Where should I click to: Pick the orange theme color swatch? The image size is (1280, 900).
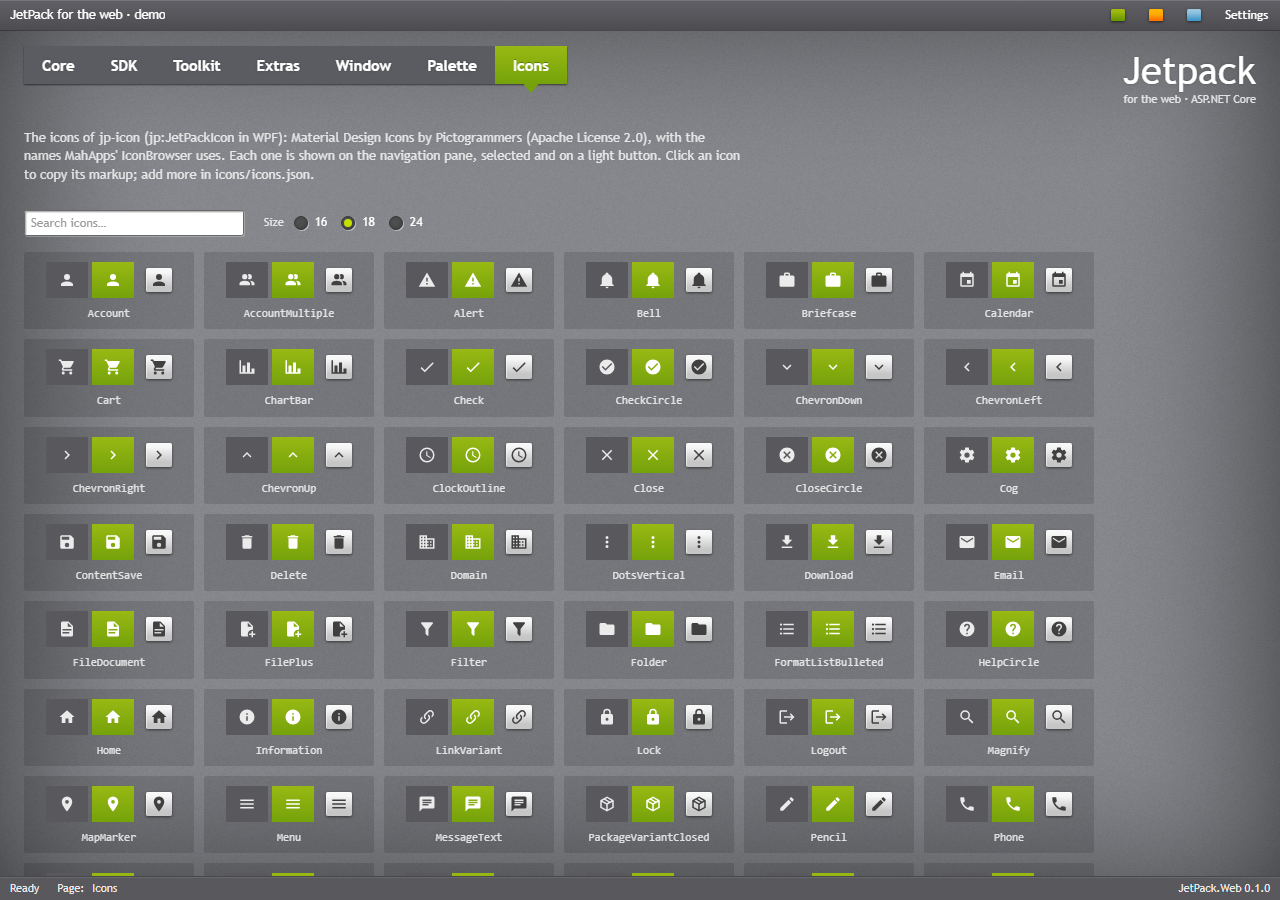(1156, 15)
